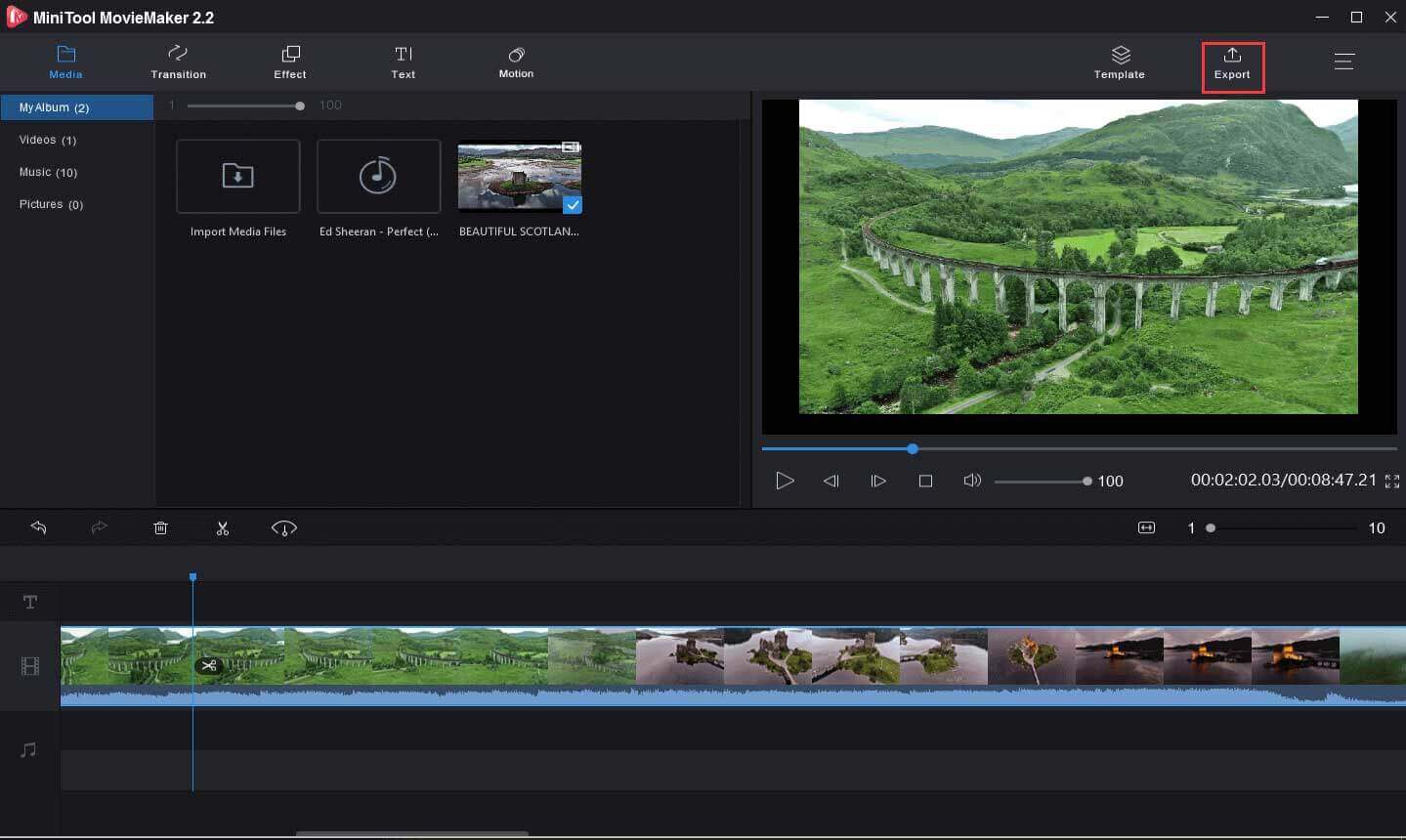1406x840 pixels.
Task: Open the Template library
Action: 1120,63
